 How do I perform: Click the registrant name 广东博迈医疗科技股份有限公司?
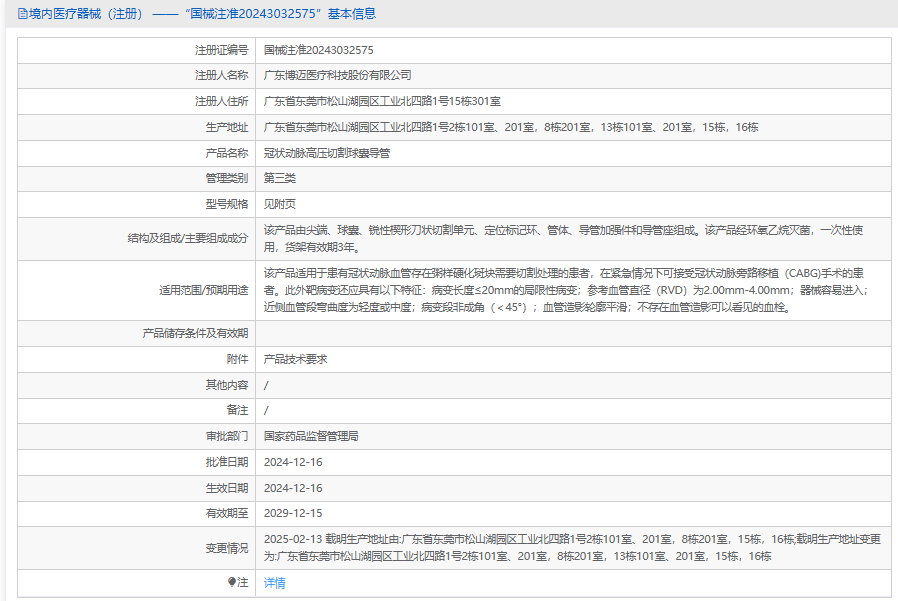click(337, 75)
